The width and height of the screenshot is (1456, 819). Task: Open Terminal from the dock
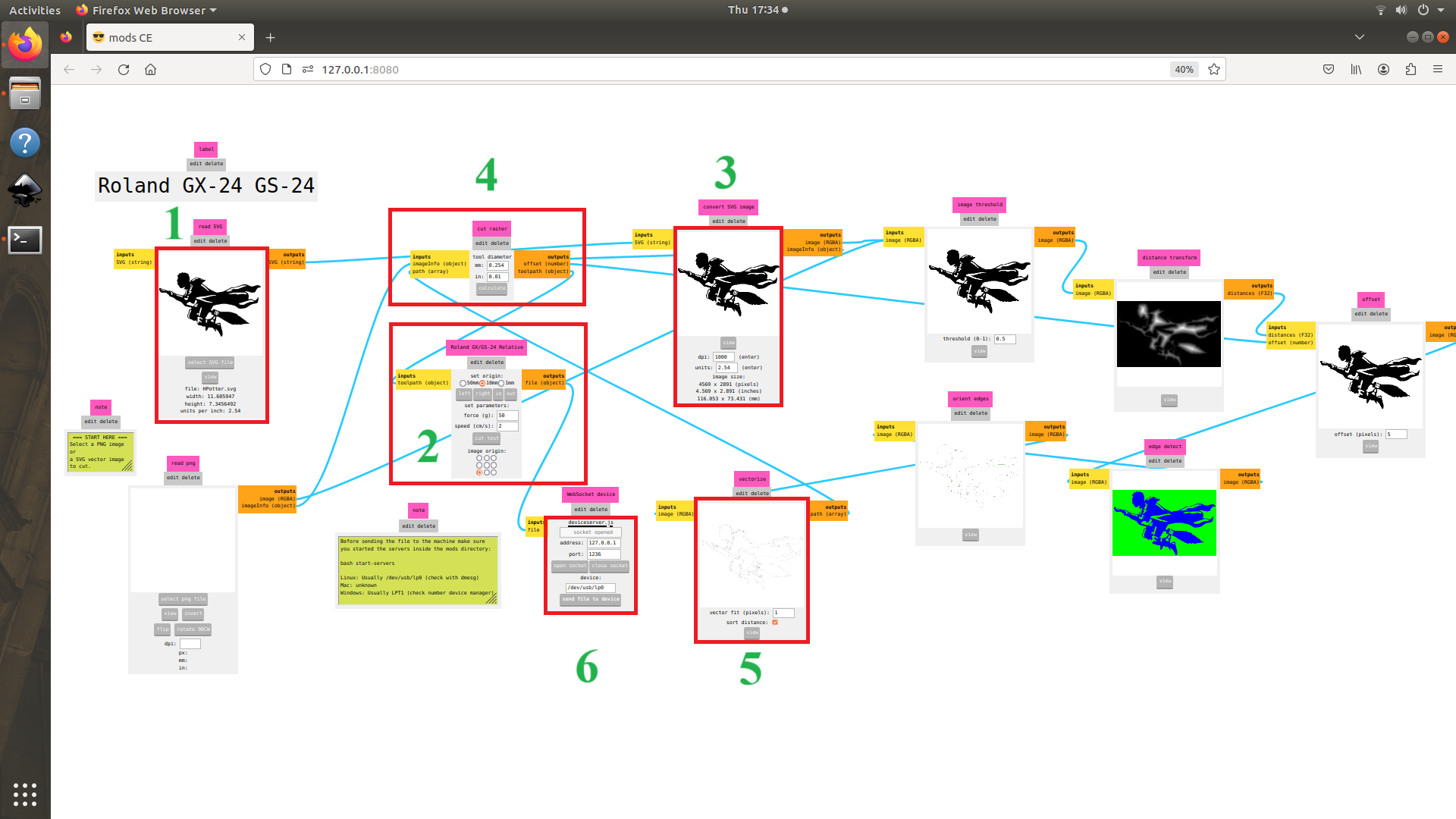pyautogui.click(x=24, y=240)
